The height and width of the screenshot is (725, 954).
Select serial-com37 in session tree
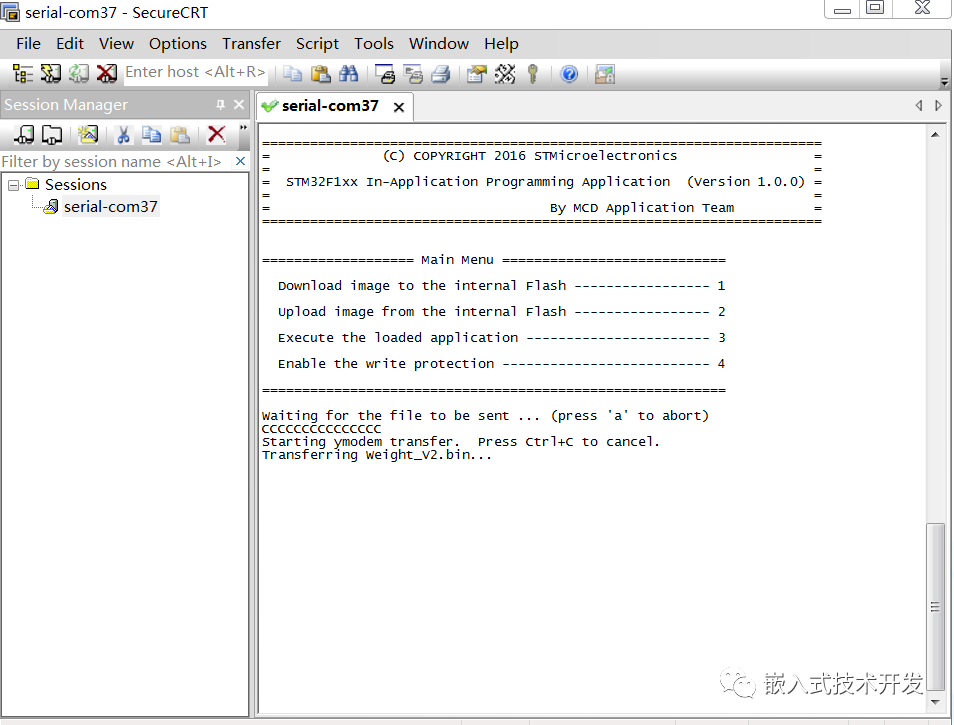coord(110,207)
